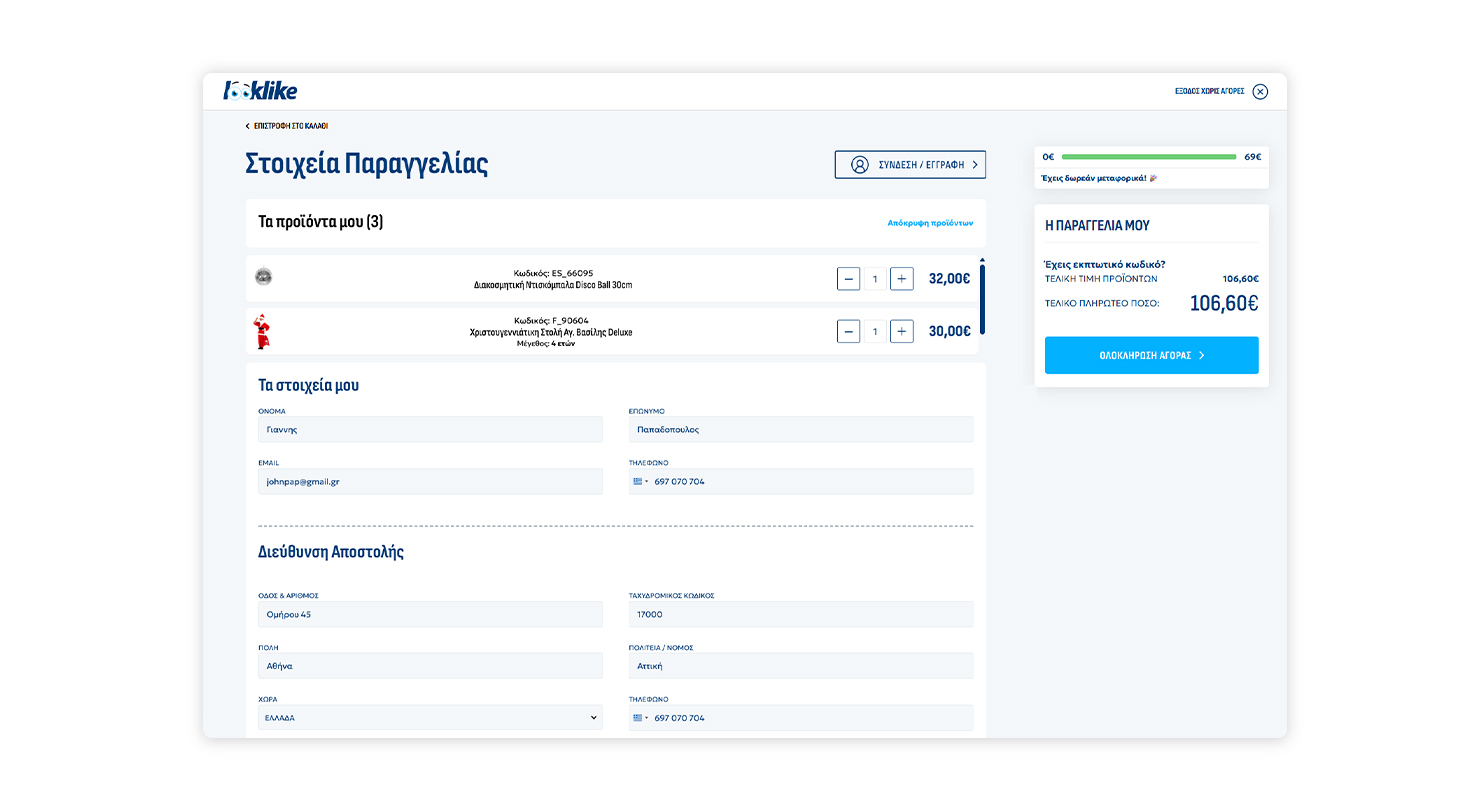Go back via ΕΠΙΣΤΡΟΦΗ ΣΤΟ ΚΑΛΑΘΙ link

(290, 126)
